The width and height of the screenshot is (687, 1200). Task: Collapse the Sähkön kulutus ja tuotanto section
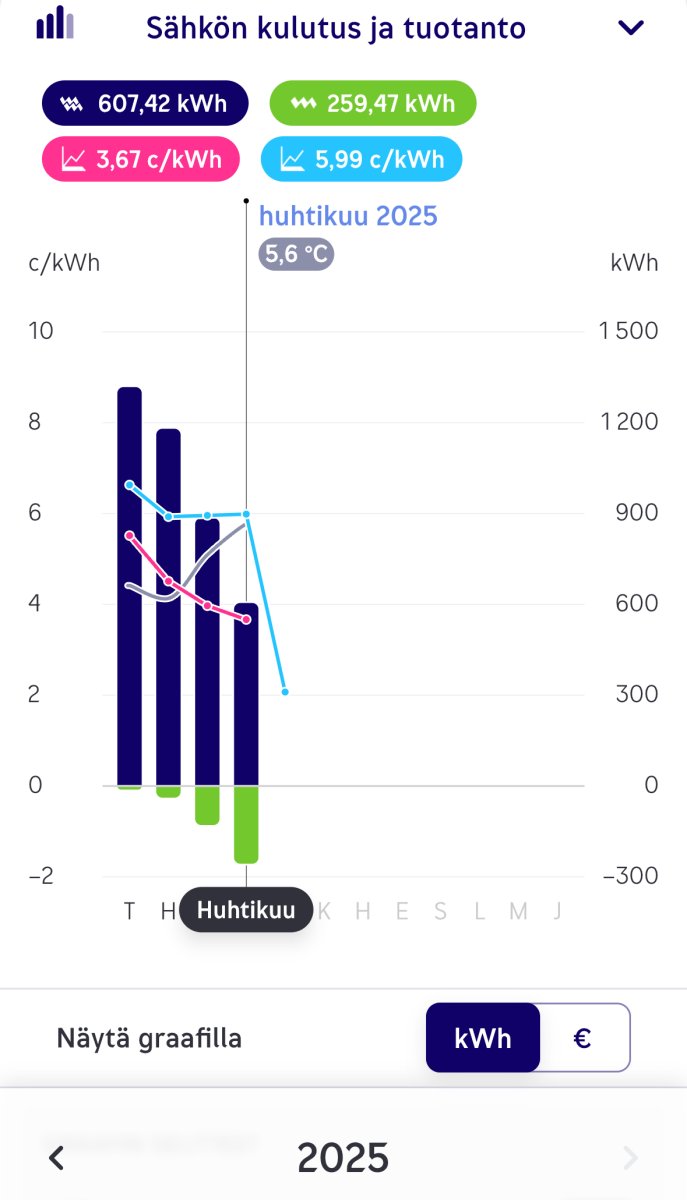pos(631,28)
